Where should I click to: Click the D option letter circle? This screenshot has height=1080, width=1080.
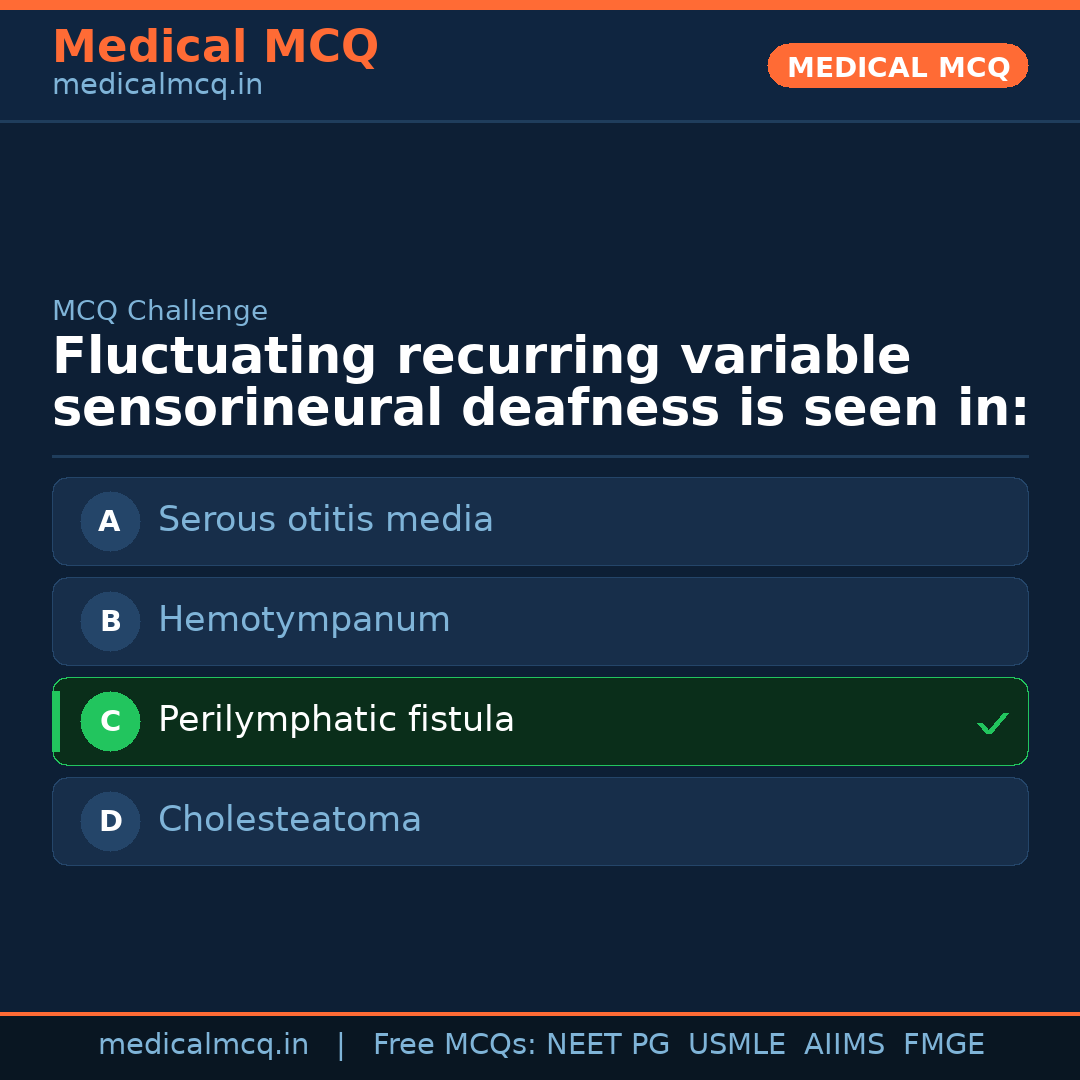[x=110, y=821]
